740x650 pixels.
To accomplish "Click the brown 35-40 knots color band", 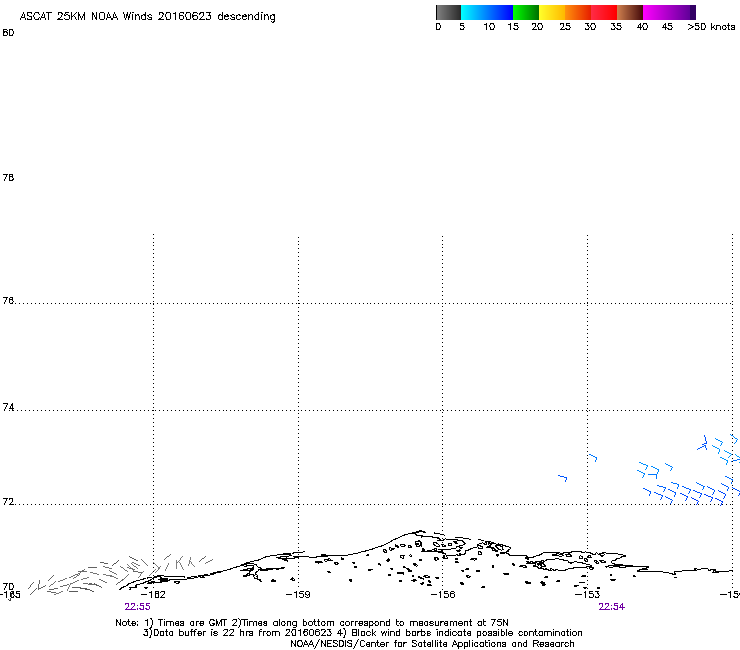I will coord(630,12).
